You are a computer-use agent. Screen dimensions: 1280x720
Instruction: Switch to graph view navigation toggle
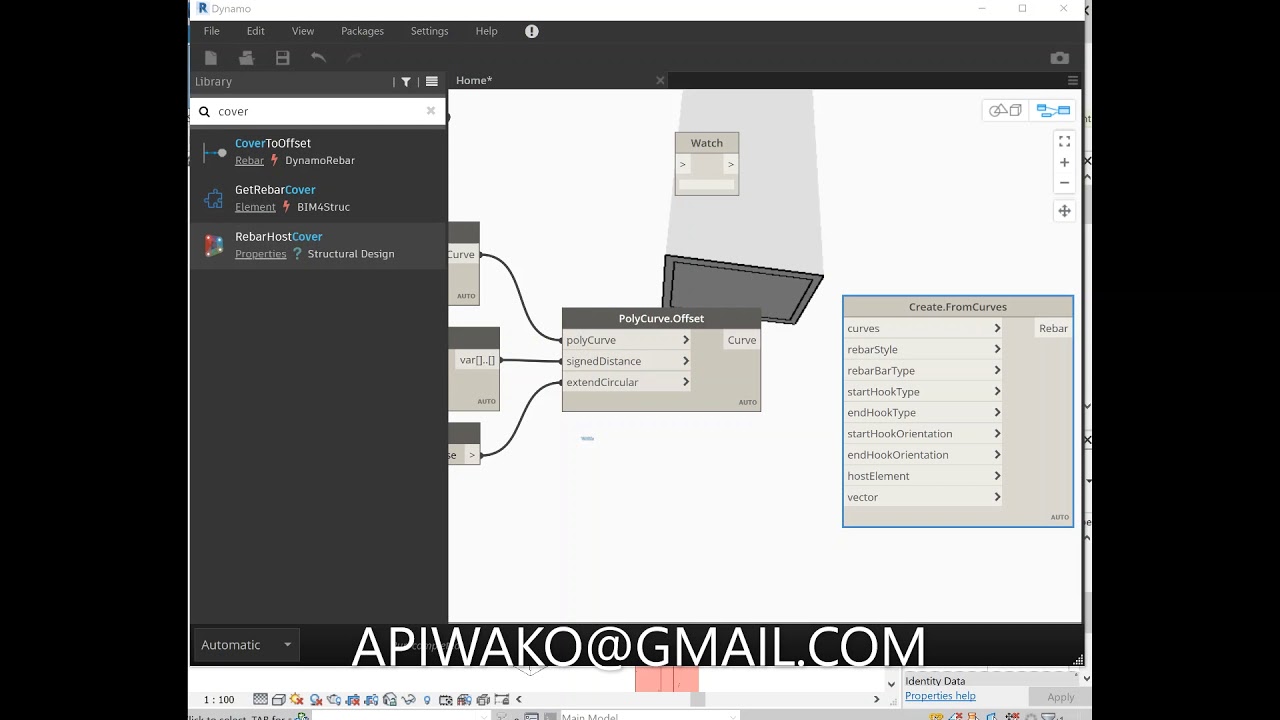click(x=1053, y=110)
